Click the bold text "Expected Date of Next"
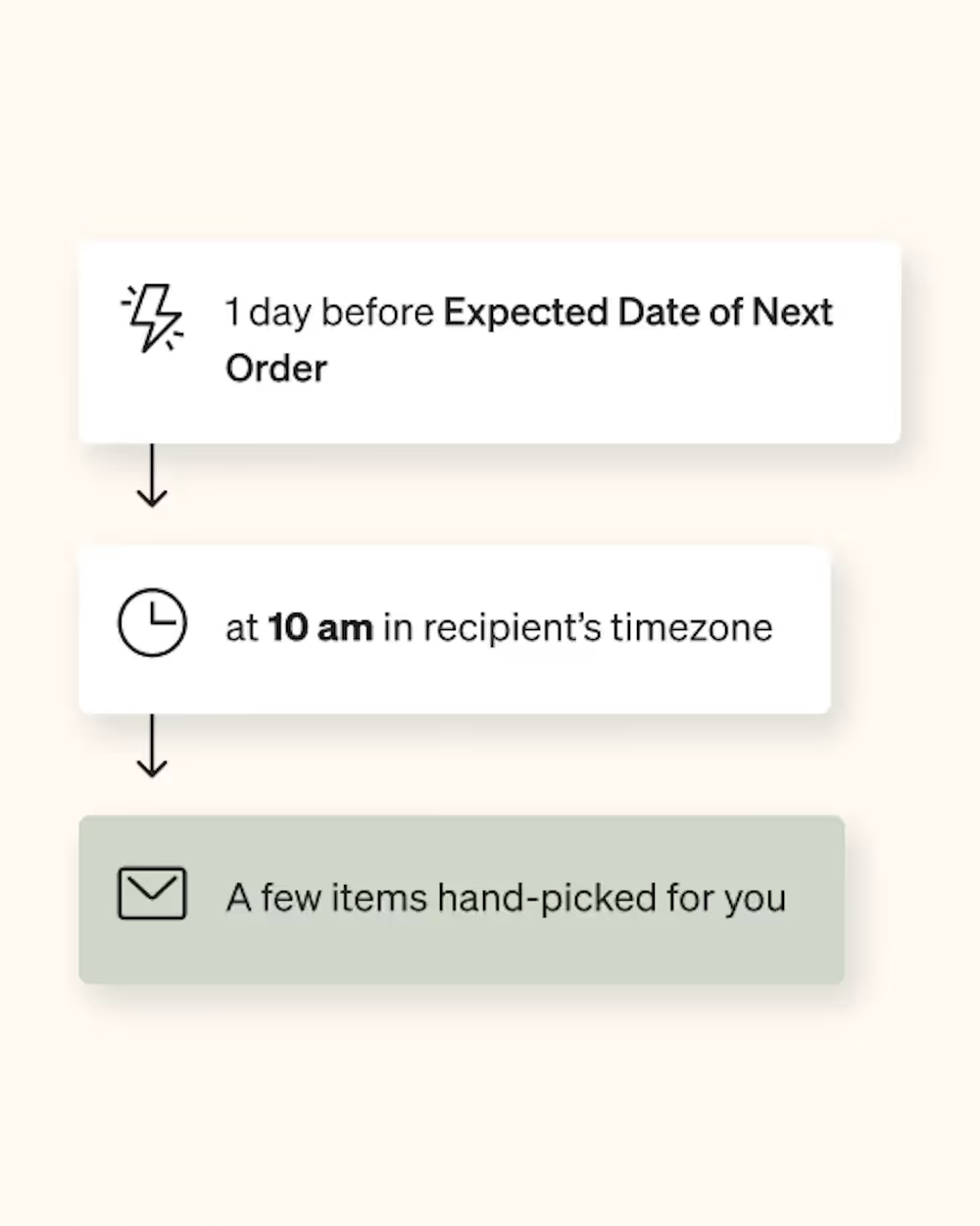Image resolution: width=980 pixels, height=1226 pixels. pyautogui.click(x=638, y=313)
